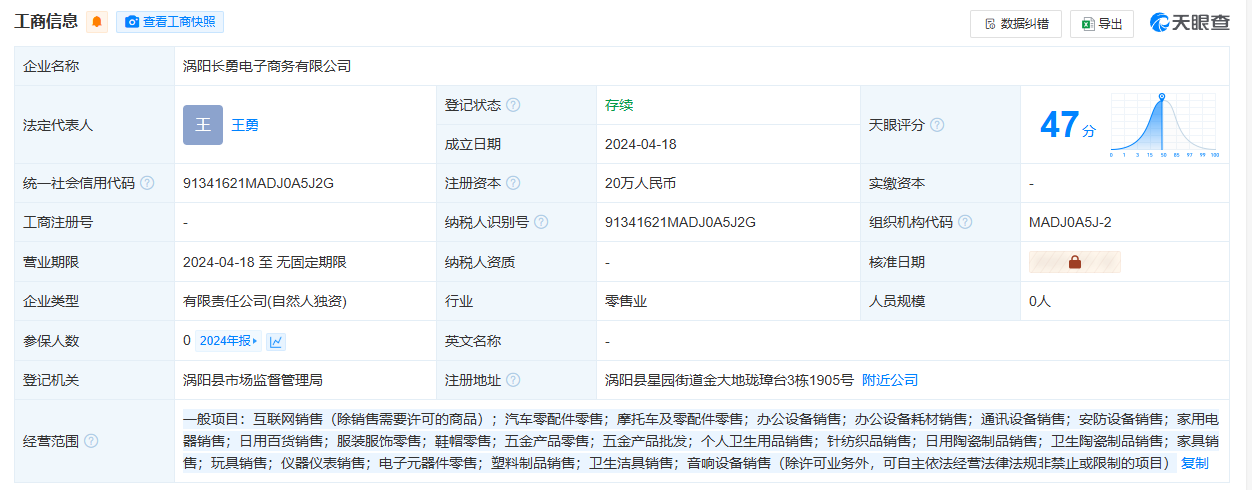Open 附近公司 nearby companies link

tap(890, 380)
